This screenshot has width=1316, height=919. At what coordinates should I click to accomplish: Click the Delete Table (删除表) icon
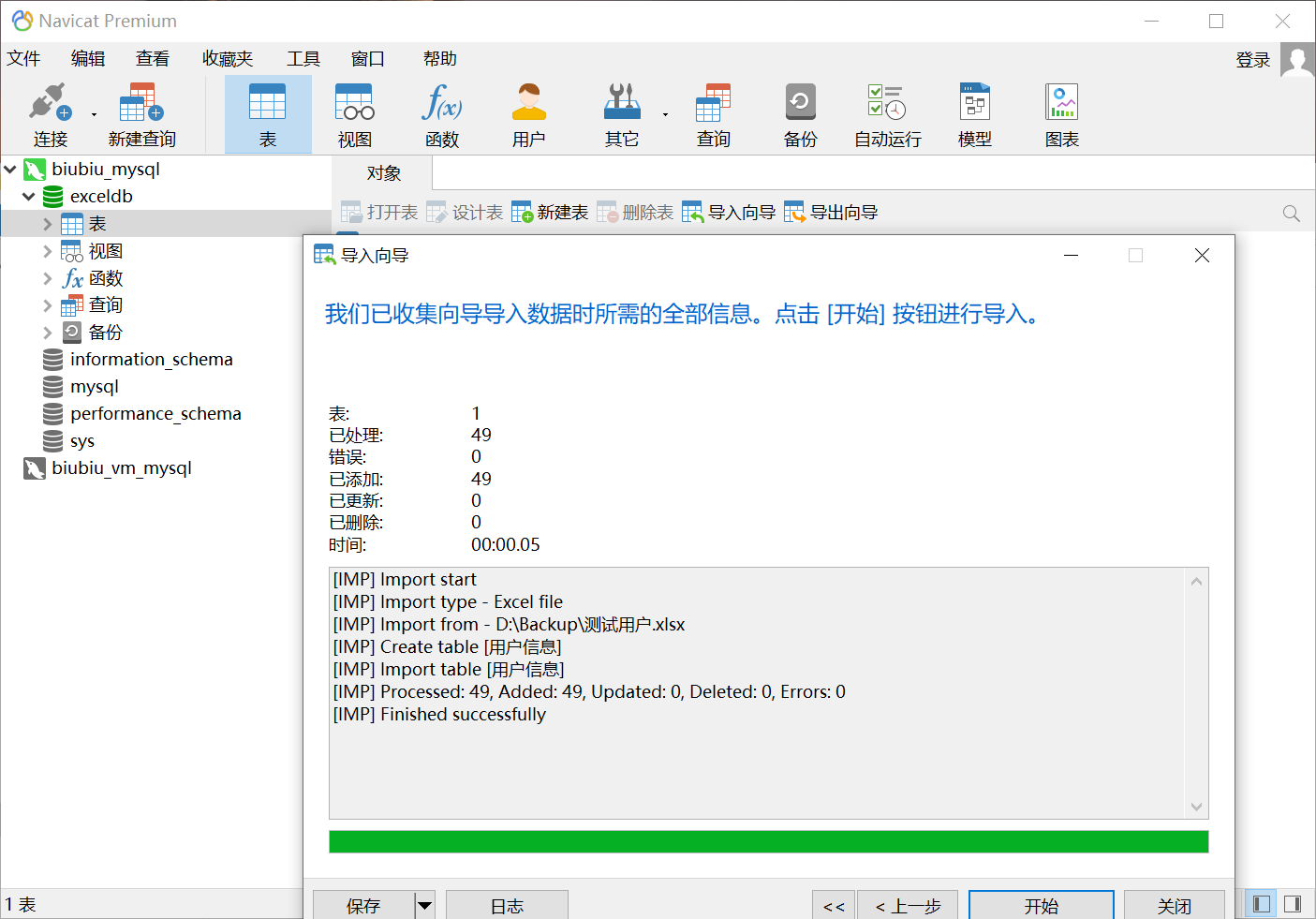[635, 213]
